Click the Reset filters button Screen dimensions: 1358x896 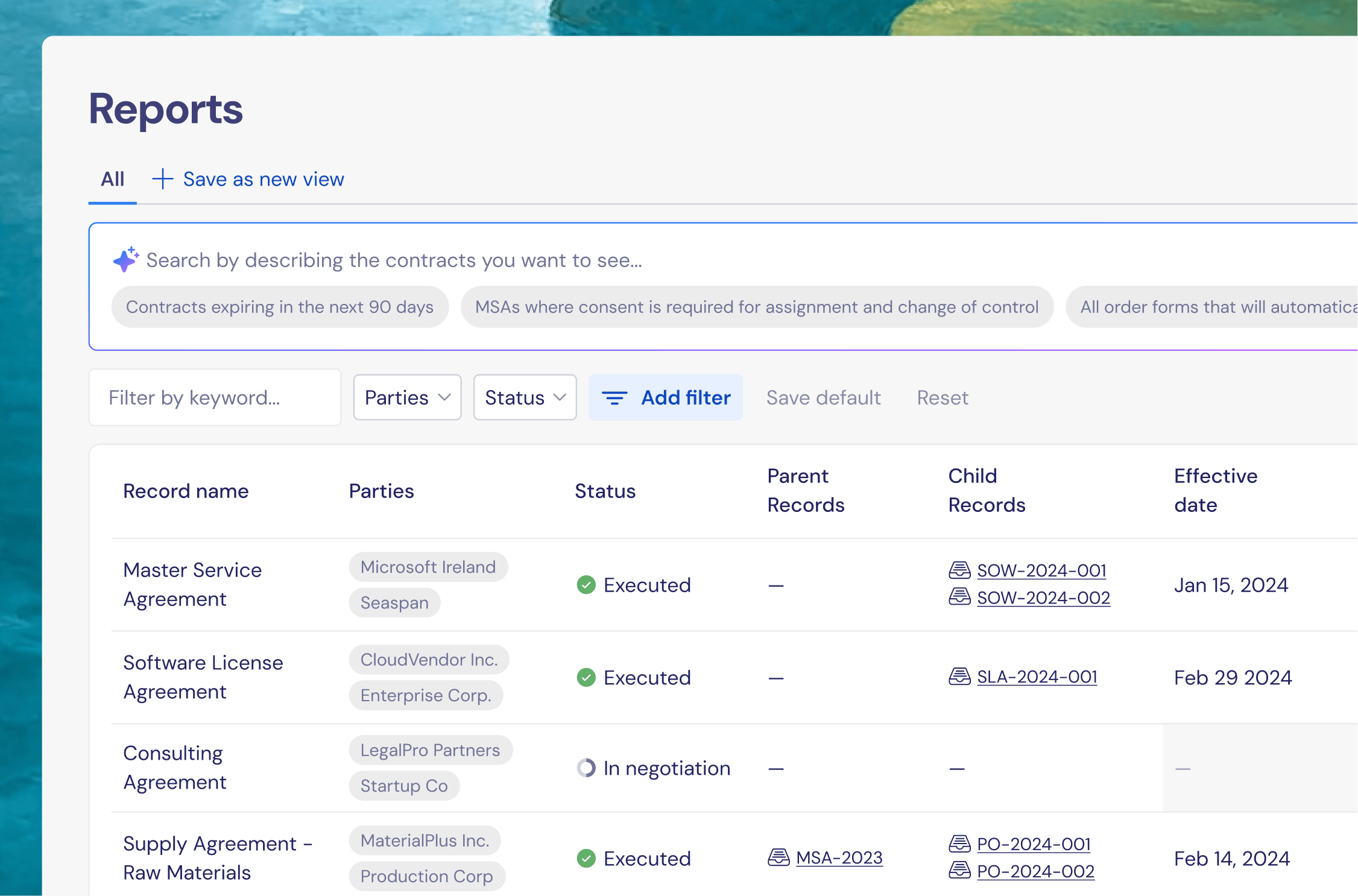pos(942,398)
